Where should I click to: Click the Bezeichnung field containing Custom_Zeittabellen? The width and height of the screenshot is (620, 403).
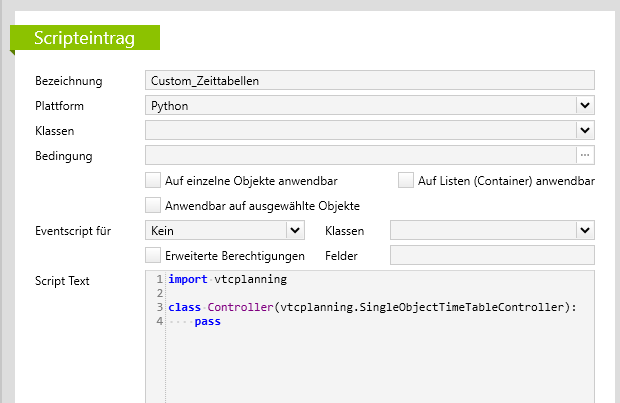pos(369,80)
